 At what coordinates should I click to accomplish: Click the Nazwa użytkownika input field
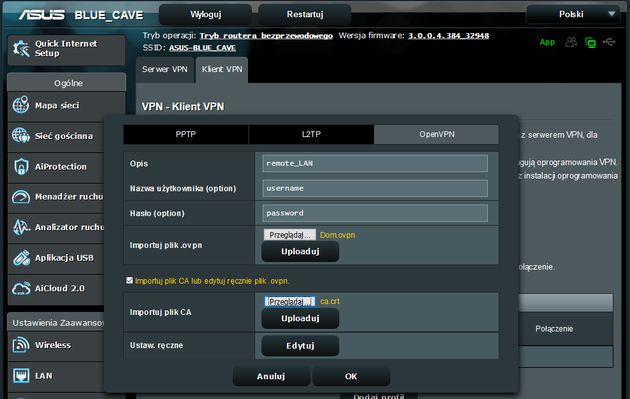pos(375,188)
